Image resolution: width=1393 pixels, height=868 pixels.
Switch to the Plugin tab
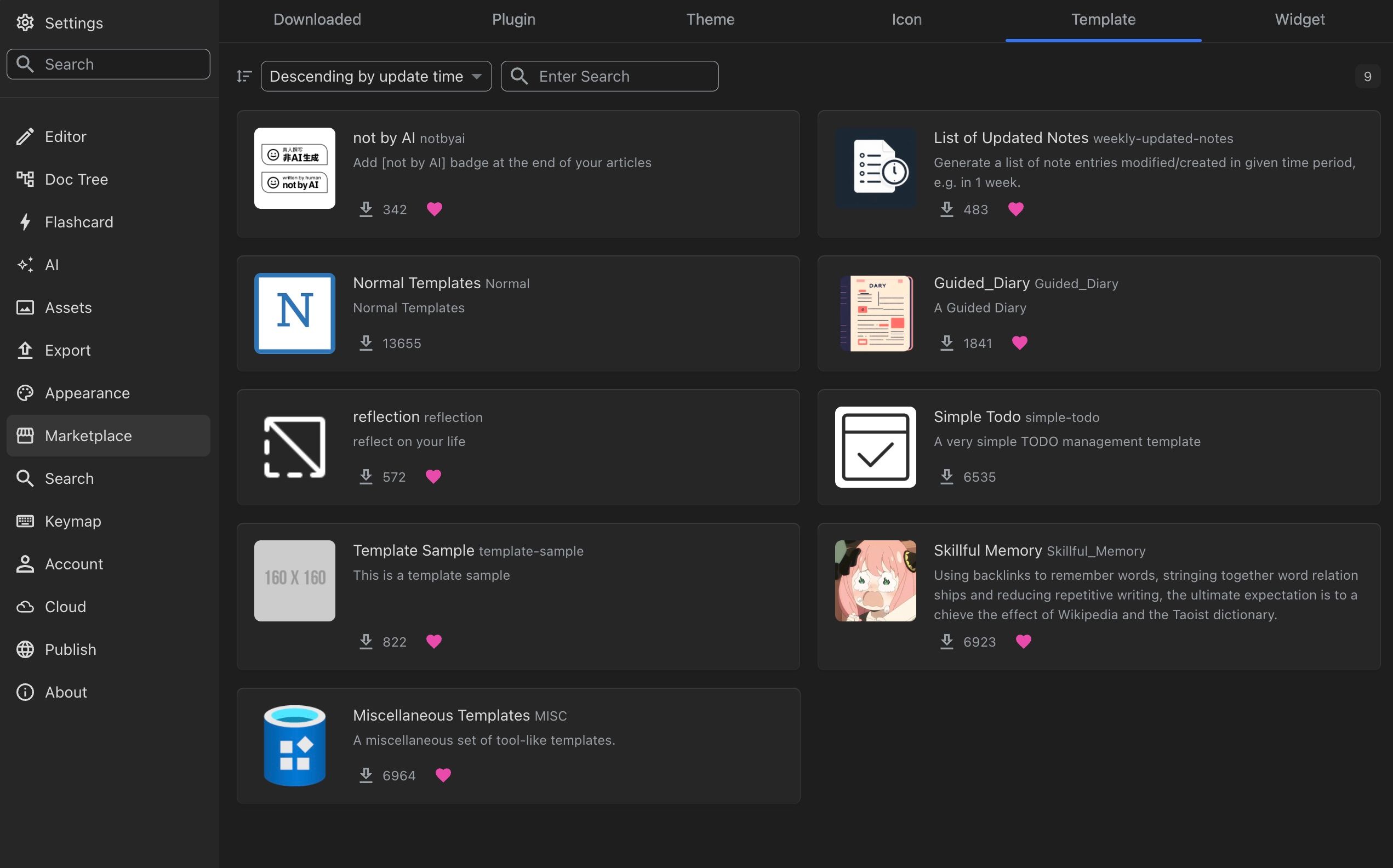click(x=513, y=20)
